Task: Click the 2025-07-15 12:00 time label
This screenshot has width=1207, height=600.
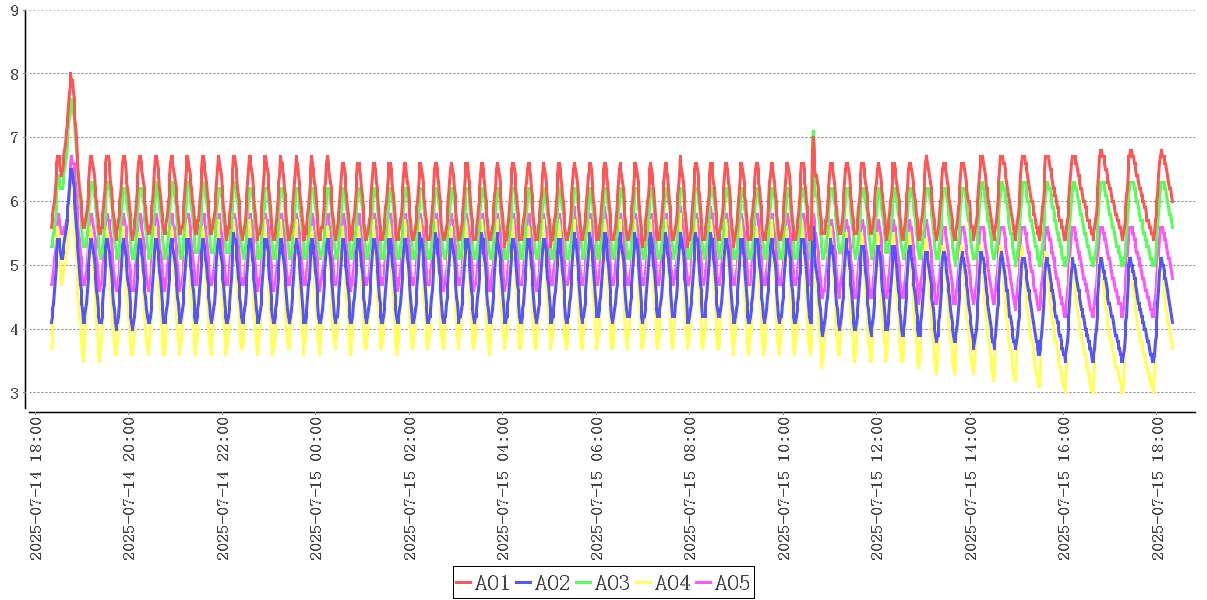Action: (x=878, y=489)
